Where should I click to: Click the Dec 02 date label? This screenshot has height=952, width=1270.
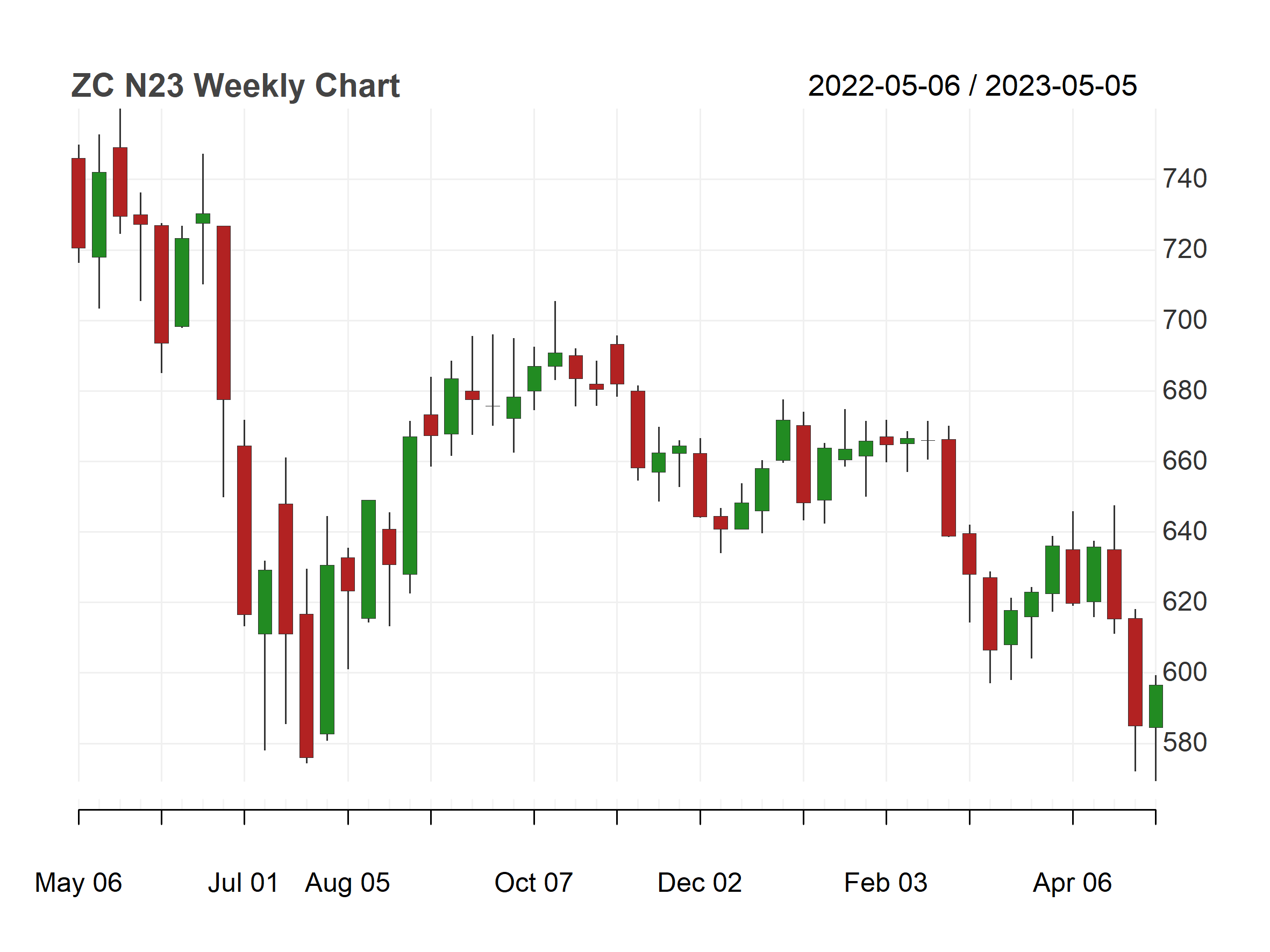point(700,883)
